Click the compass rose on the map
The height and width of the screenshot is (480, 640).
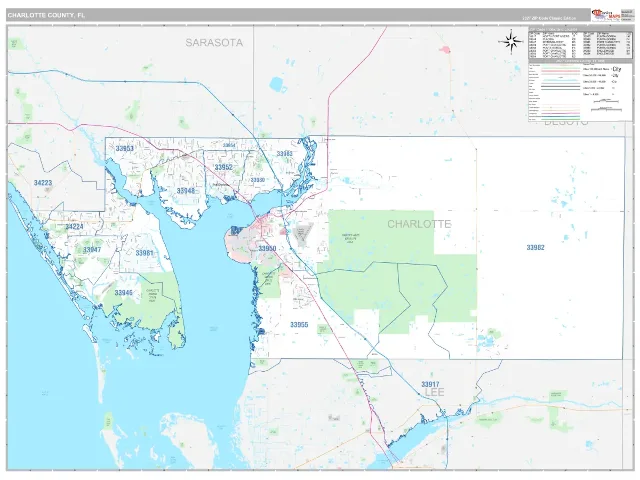511,41
